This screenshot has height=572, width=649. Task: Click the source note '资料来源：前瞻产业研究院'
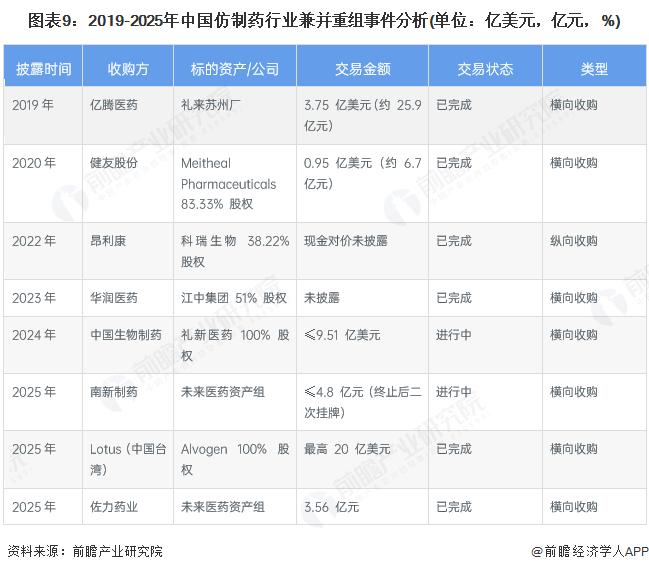pos(85,551)
